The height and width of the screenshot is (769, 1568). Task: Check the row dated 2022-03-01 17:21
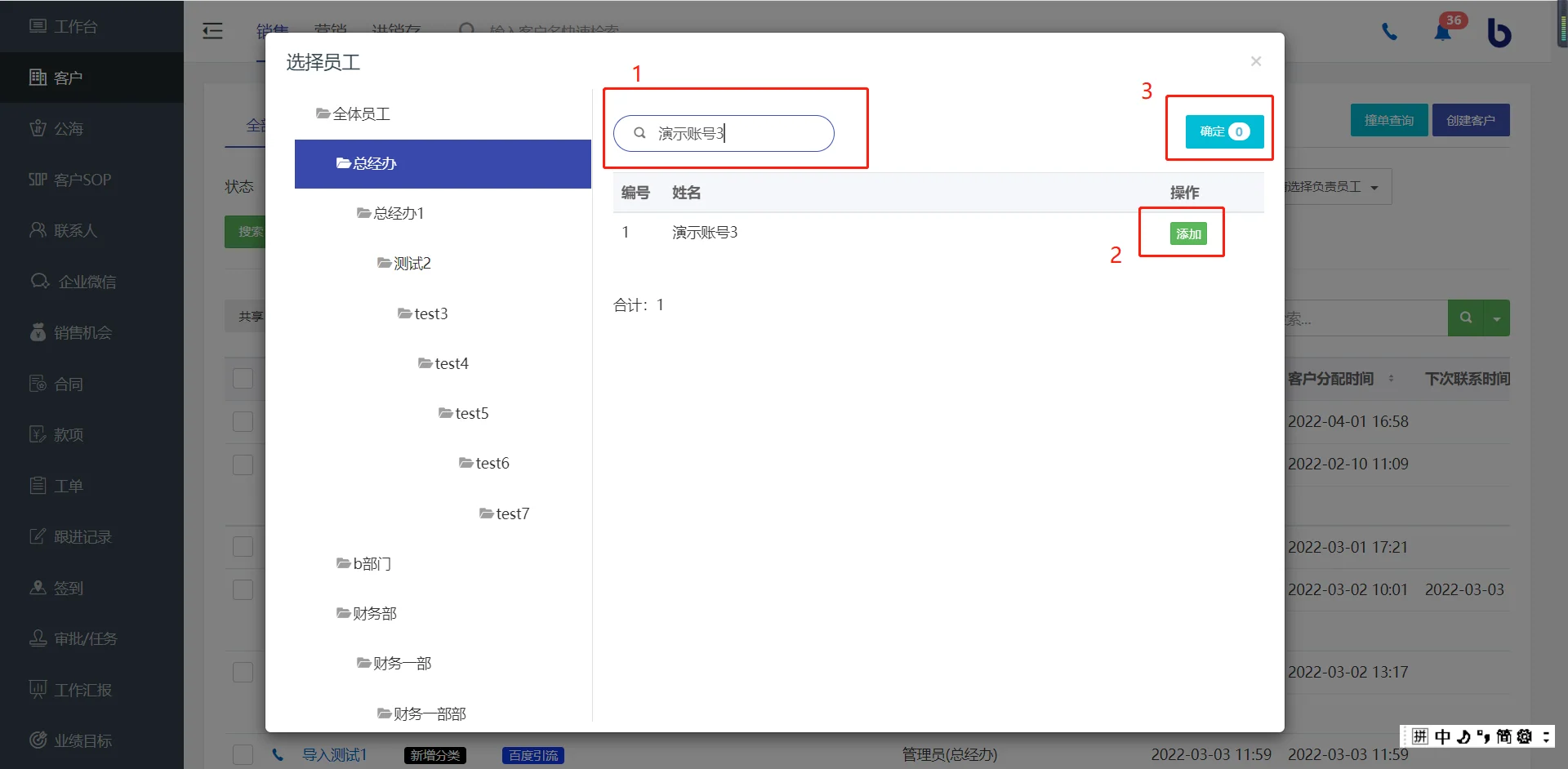pos(243,547)
